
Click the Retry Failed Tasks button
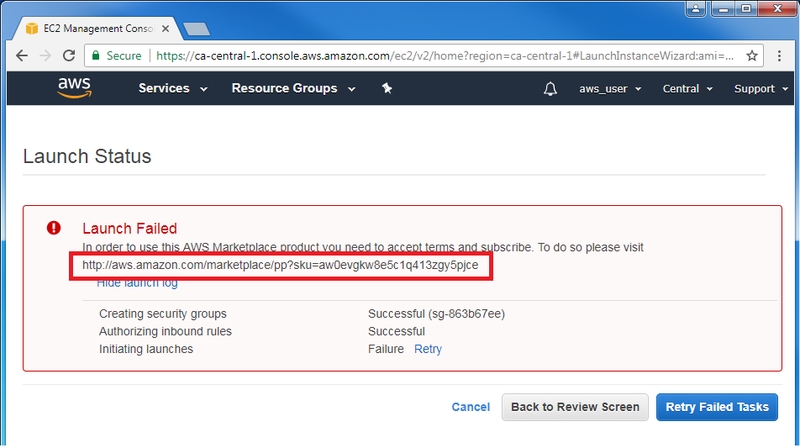pos(716,407)
